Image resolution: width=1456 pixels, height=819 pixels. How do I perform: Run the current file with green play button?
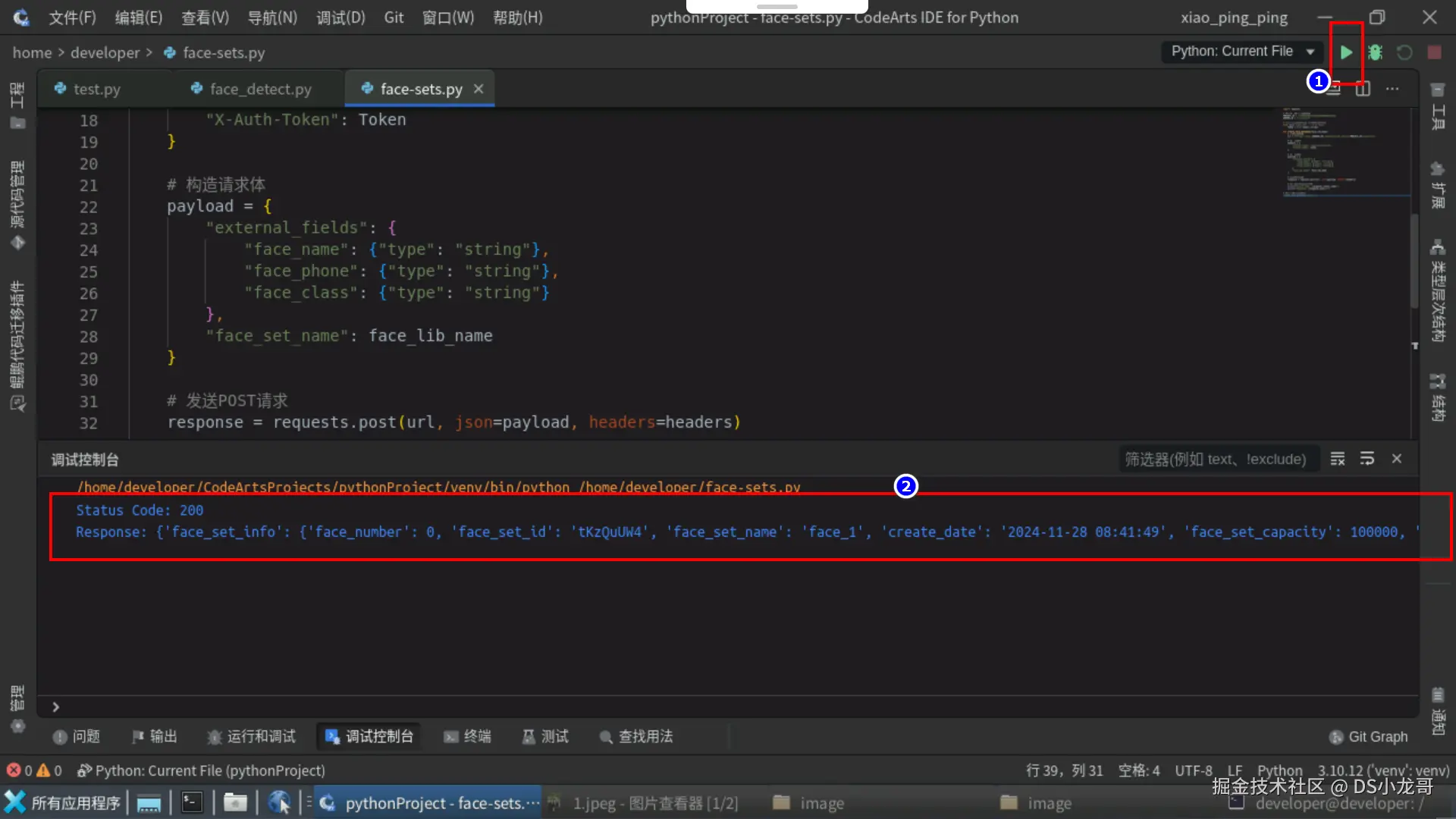(1346, 52)
